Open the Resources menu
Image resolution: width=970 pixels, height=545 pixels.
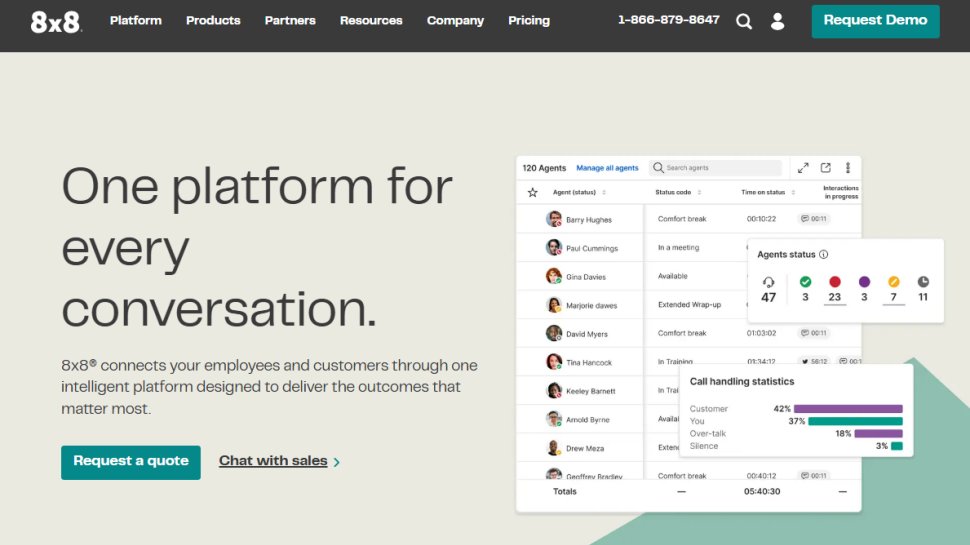coord(371,20)
